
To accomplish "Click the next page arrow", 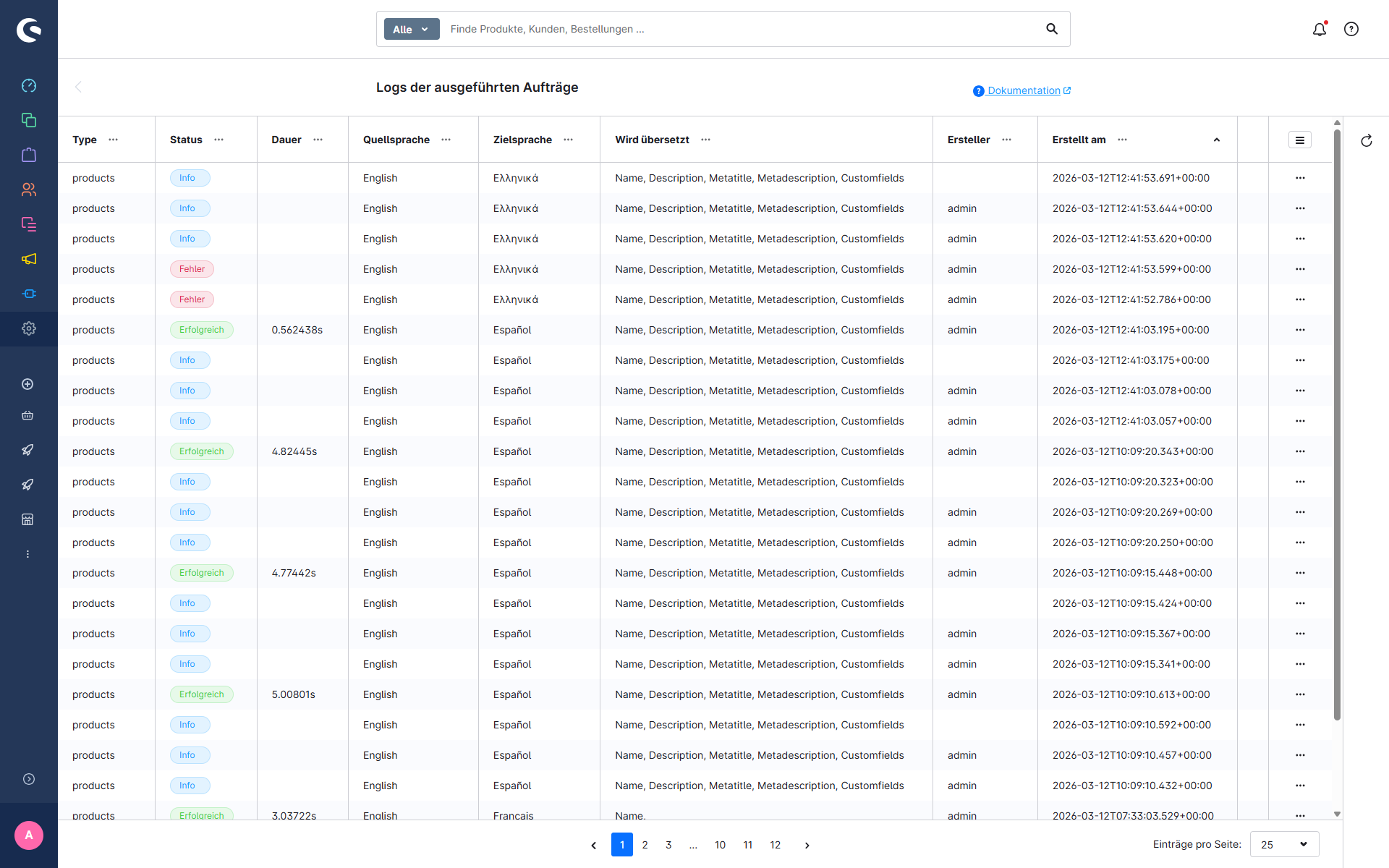I will [x=807, y=845].
